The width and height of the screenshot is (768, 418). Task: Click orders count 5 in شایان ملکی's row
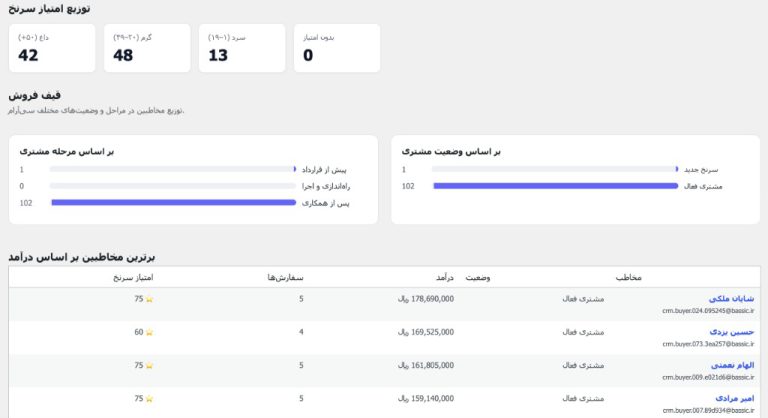[301, 299]
